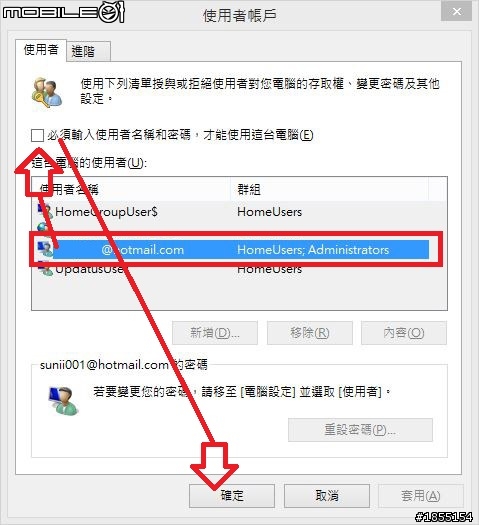Viewport: 479px width, 525px height.
Task: Click the user icon in the password section
Action: (63, 400)
